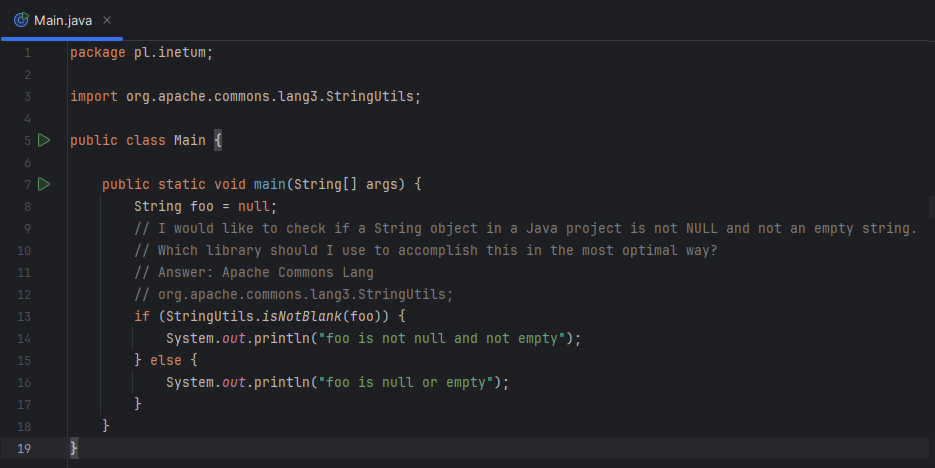Click the variable foo in its declaration
Viewport: 935px width, 468px height.
point(201,206)
